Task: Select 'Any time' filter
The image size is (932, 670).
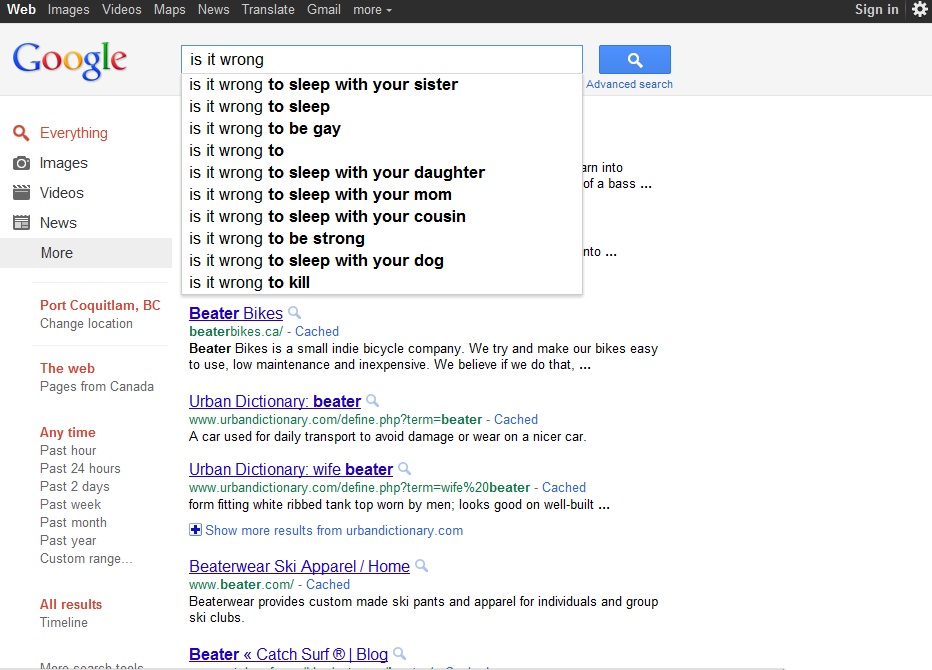Action: click(68, 432)
